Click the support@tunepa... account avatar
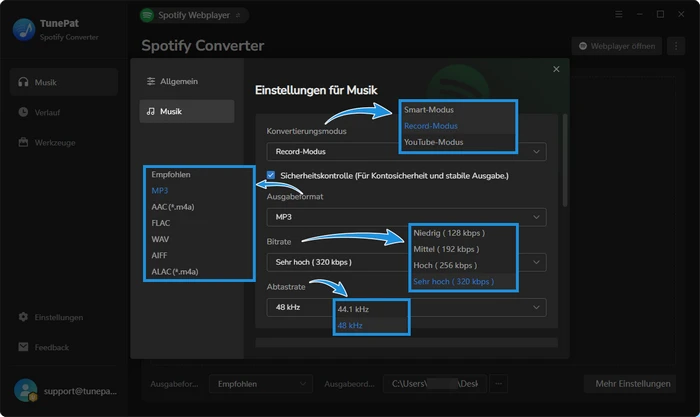 pyautogui.click(x=25, y=390)
